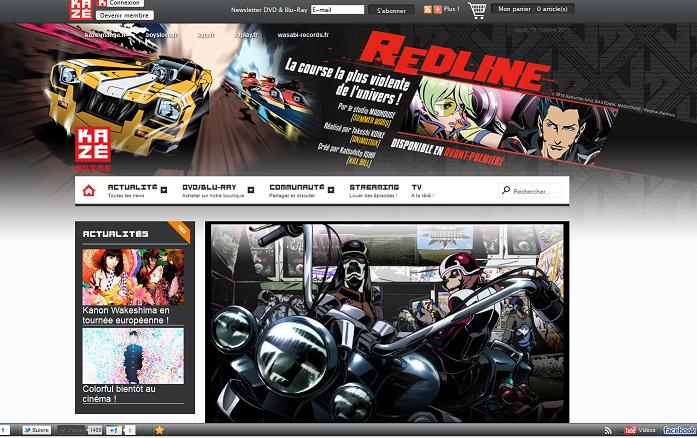The height and width of the screenshot is (438, 697).
Task: Go to home via red house icon
Action: click(x=89, y=191)
